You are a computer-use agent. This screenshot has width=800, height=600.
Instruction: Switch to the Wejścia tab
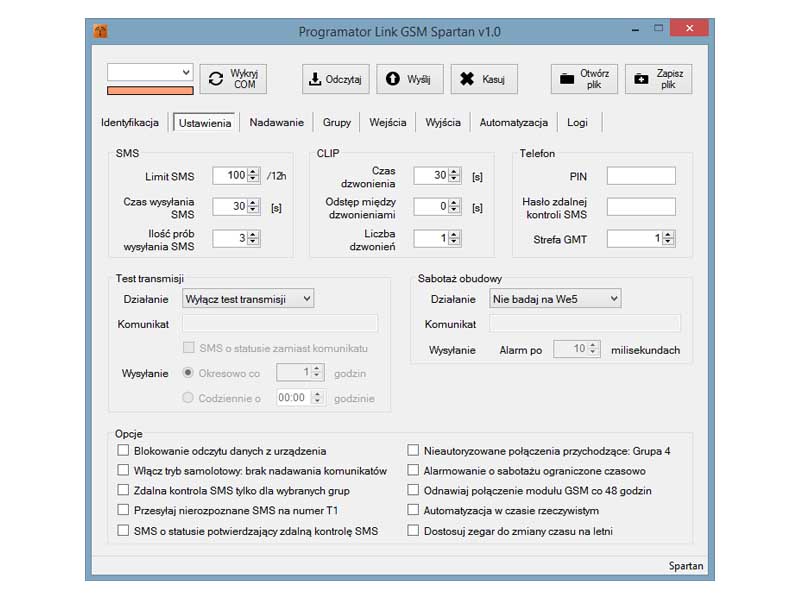[388, 122]
